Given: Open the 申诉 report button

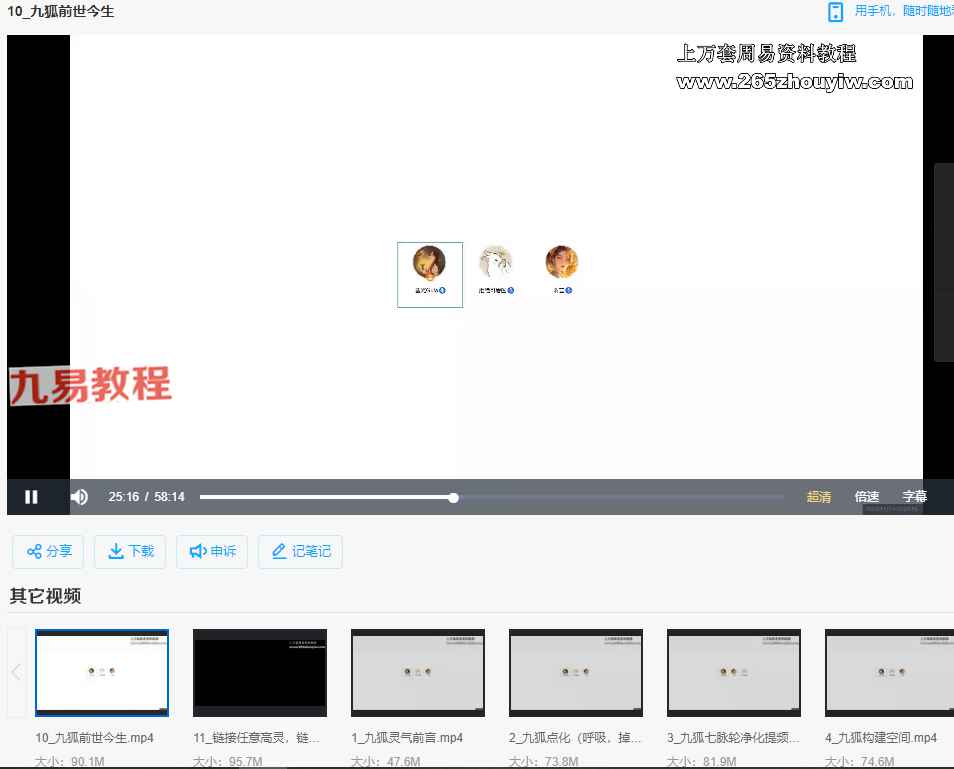Looking at the screenshot, I should point(212,551).
